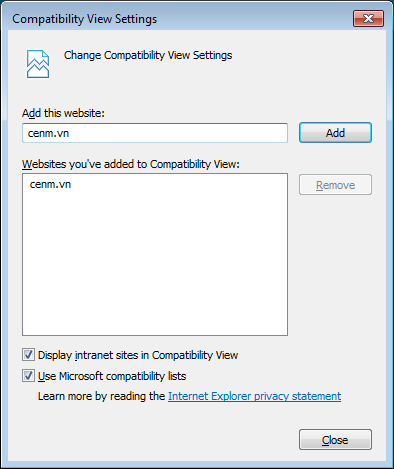Image resolution: width=394 pixels, height=469 pixels.
Task: Click the Close button at the bottom
Action: pyautogui.click(x=335, y=440)
